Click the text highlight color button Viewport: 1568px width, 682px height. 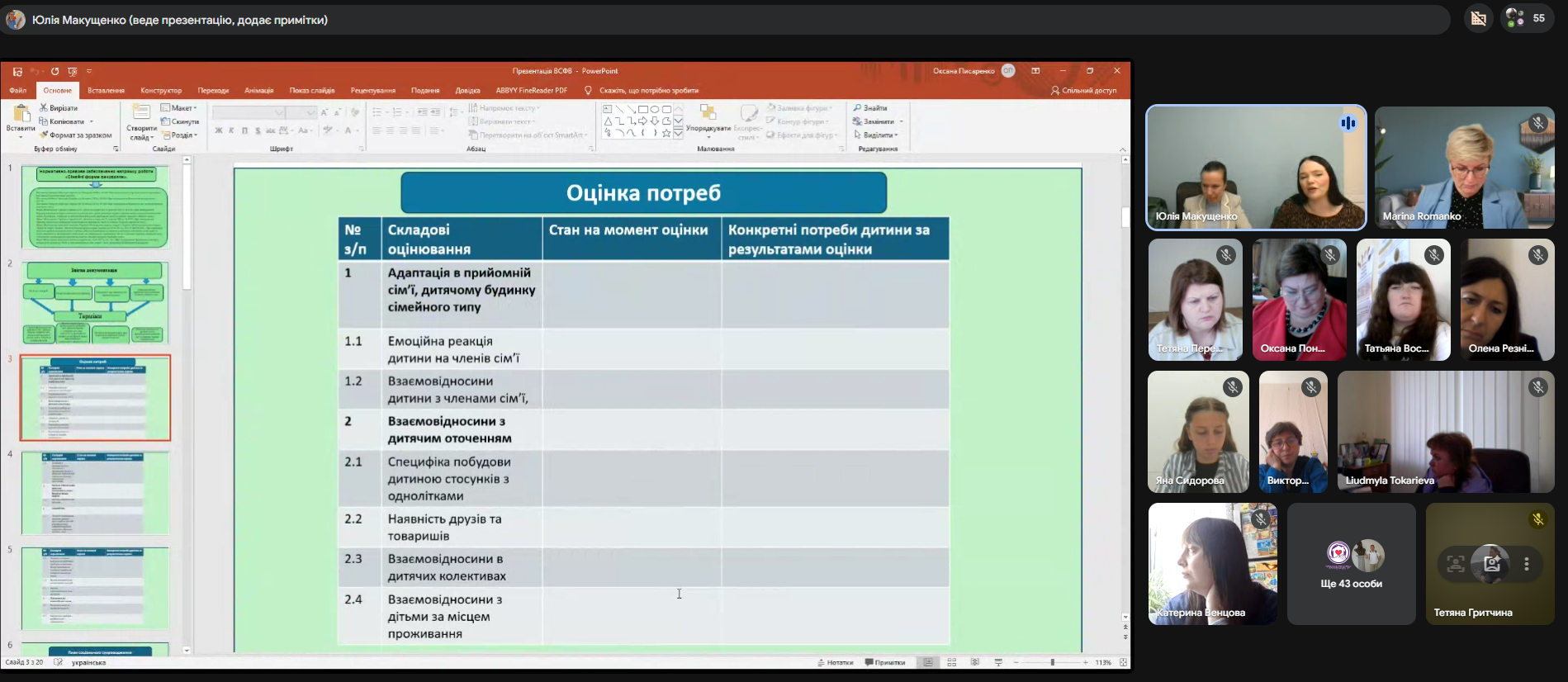coord(328,130)
